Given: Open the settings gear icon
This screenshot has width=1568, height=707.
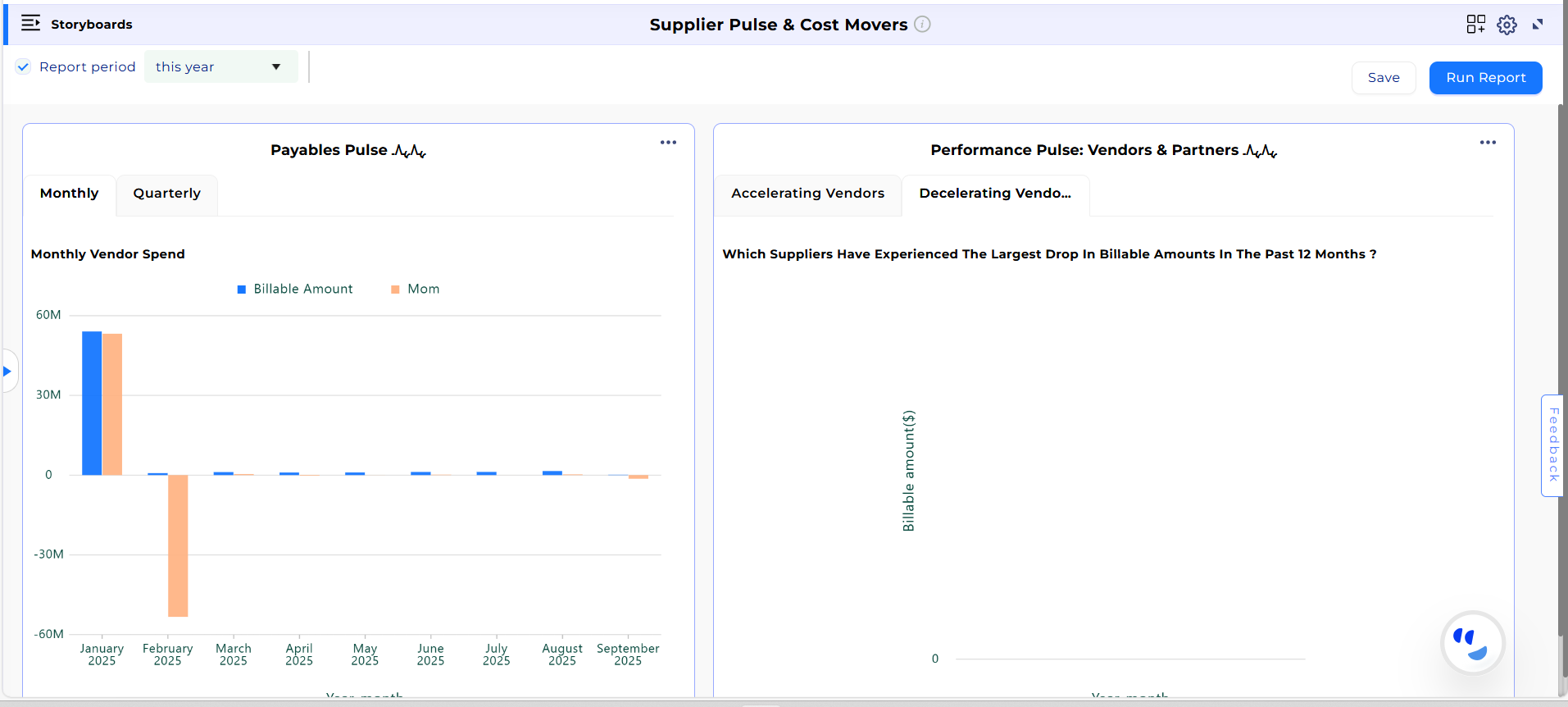Looking at the screenshot, I should pyautogui.click(x=1507, y=25).
